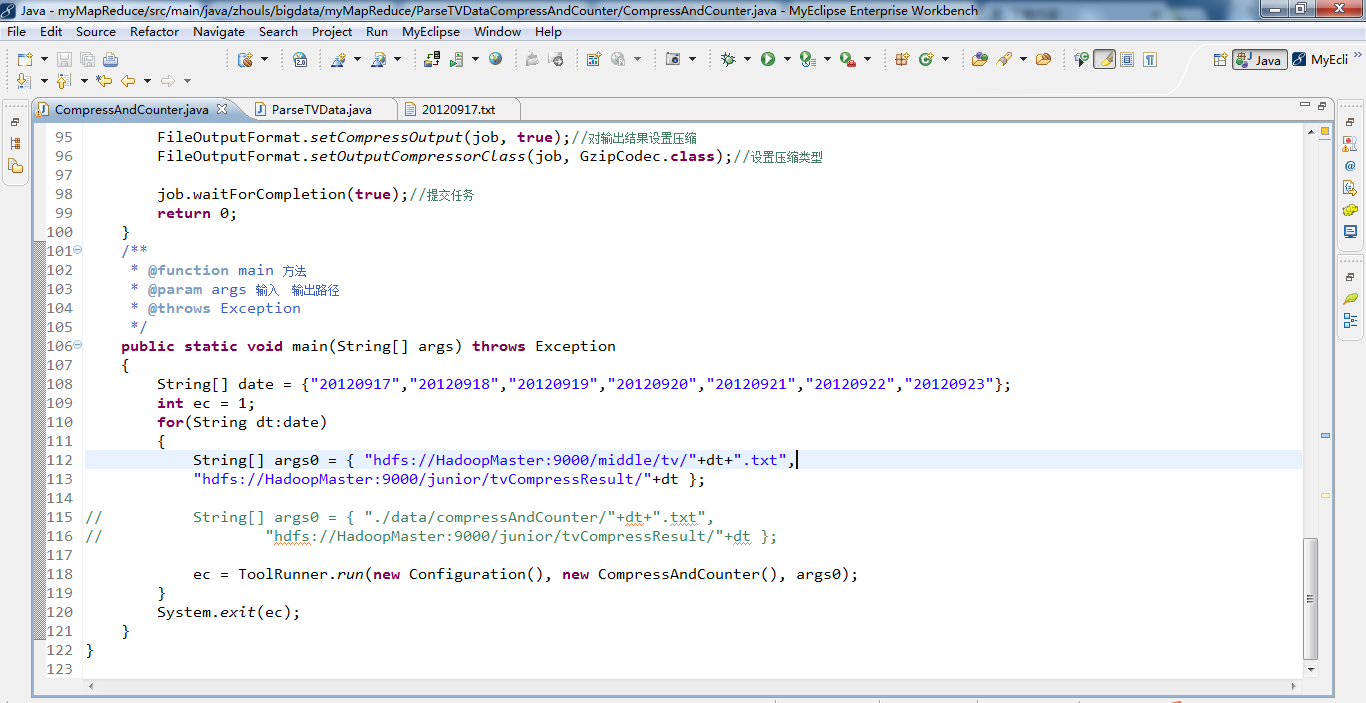Click the deploy MyEclipse server application icon

pos(432,60)
